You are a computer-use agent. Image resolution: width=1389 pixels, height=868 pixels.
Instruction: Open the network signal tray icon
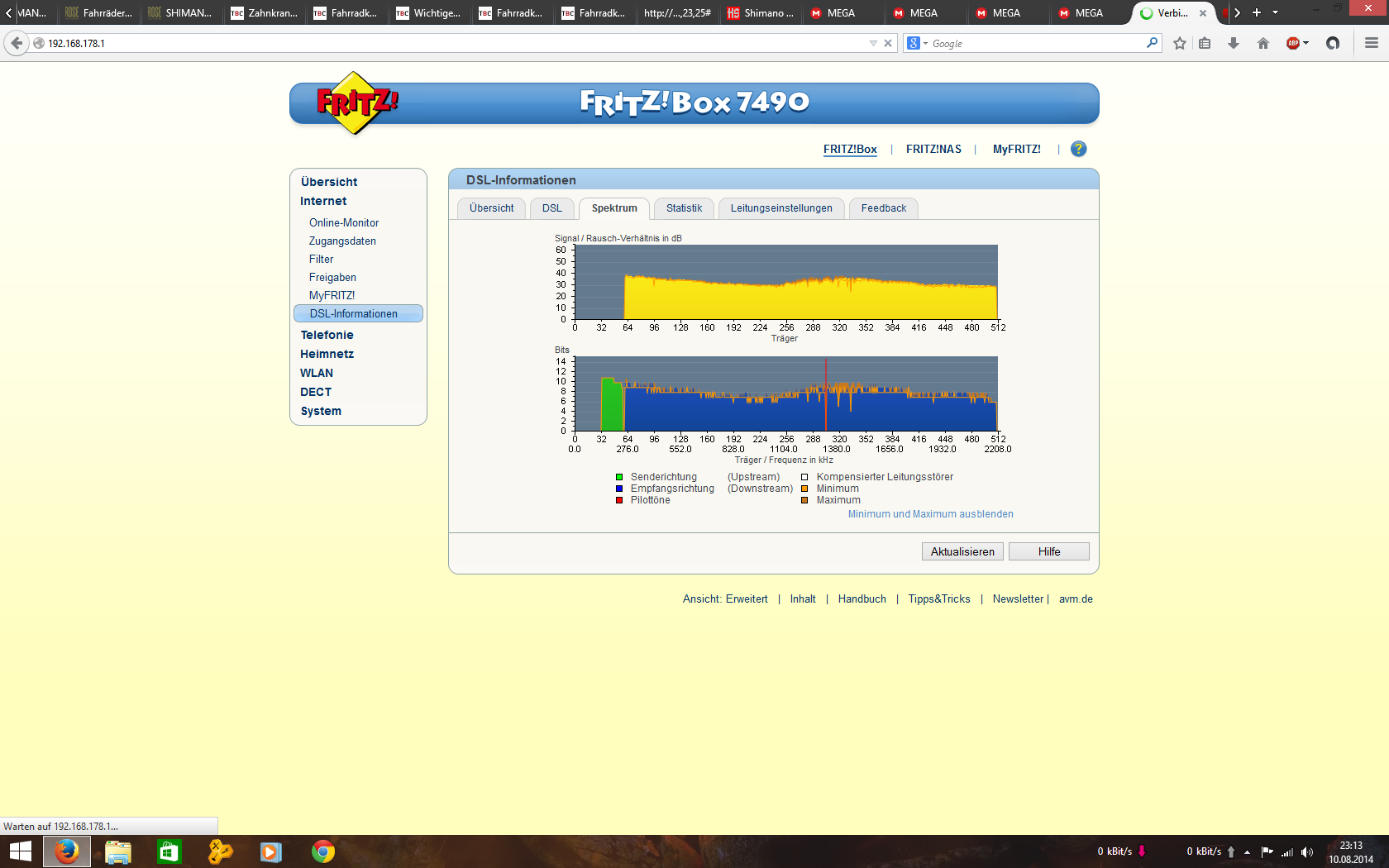coord(1287,852)
